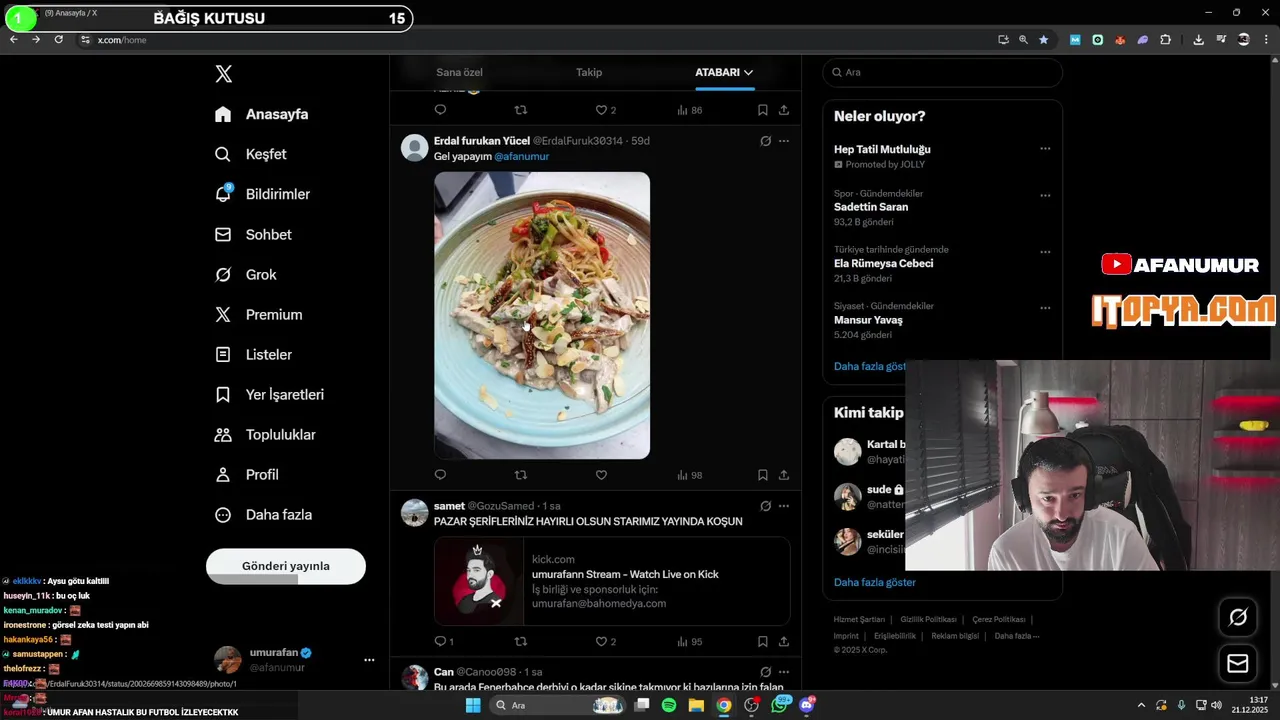Image resolution: width=1280 pixels, height=720 pixels.
Task: View analytics showing 95 views
Action: tap(690, 641)
